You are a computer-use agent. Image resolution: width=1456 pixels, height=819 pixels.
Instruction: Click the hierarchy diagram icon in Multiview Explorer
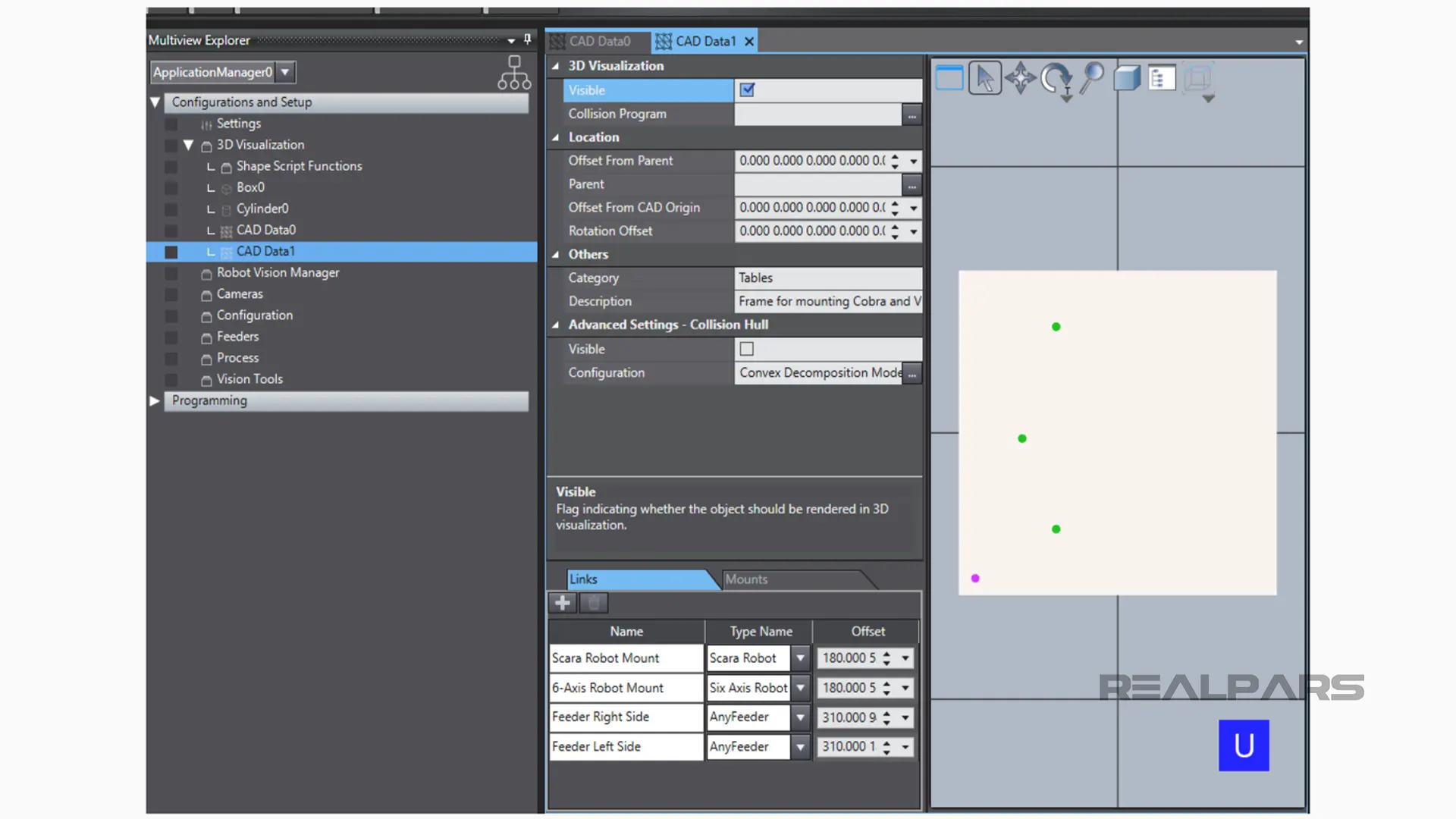click(x=514, y=73)
